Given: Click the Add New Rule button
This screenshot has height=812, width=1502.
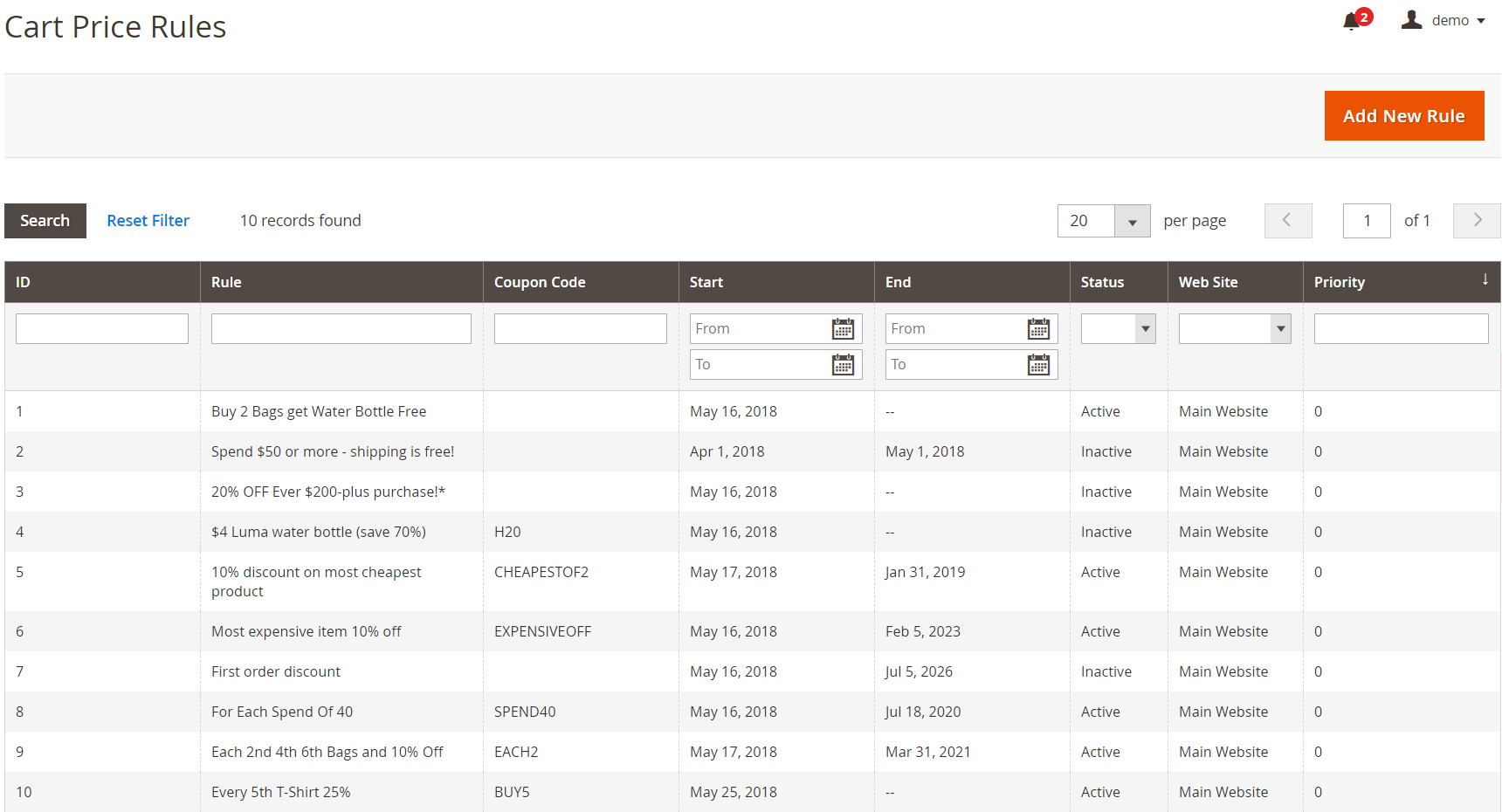Looking at the screenshot, I should click(1404, 116).
